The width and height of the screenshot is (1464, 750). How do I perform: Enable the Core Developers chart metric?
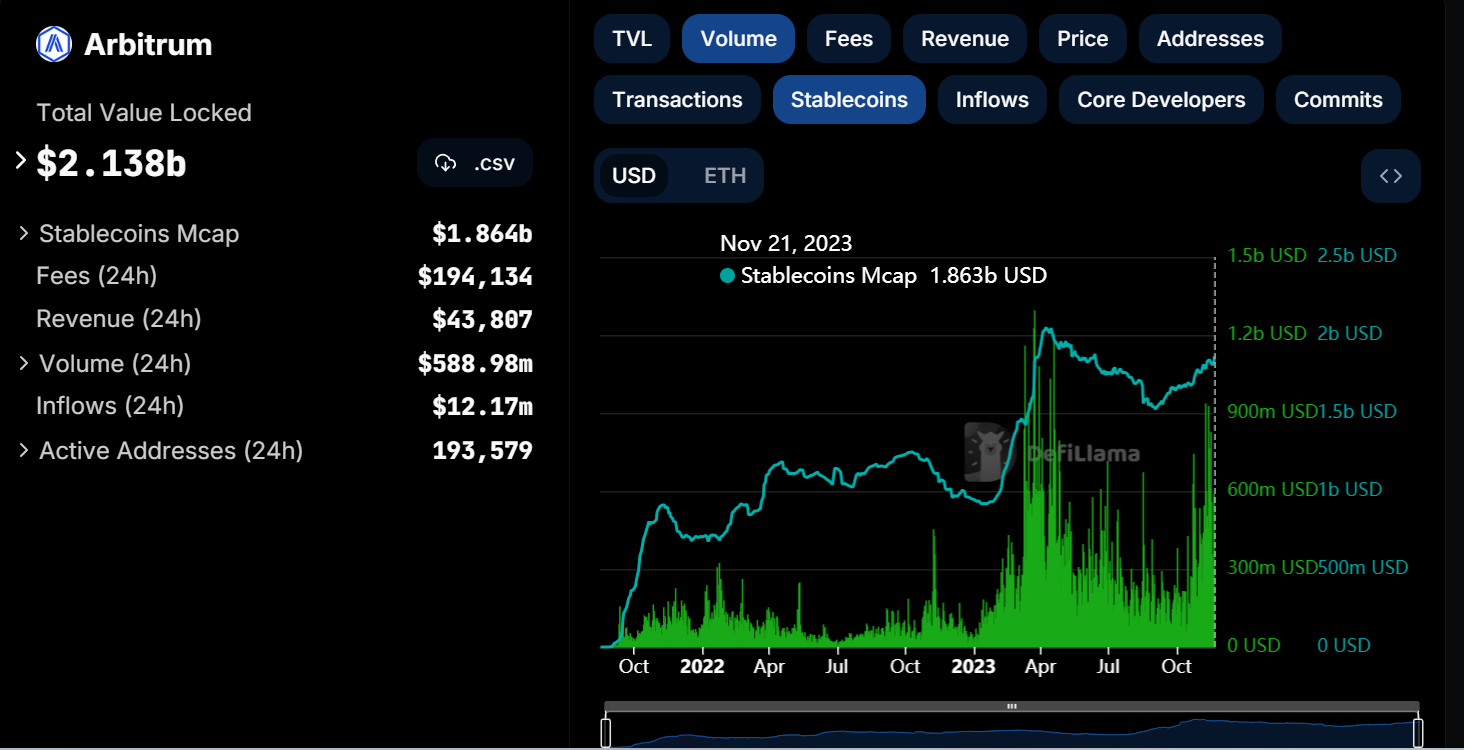[1161, 100]
